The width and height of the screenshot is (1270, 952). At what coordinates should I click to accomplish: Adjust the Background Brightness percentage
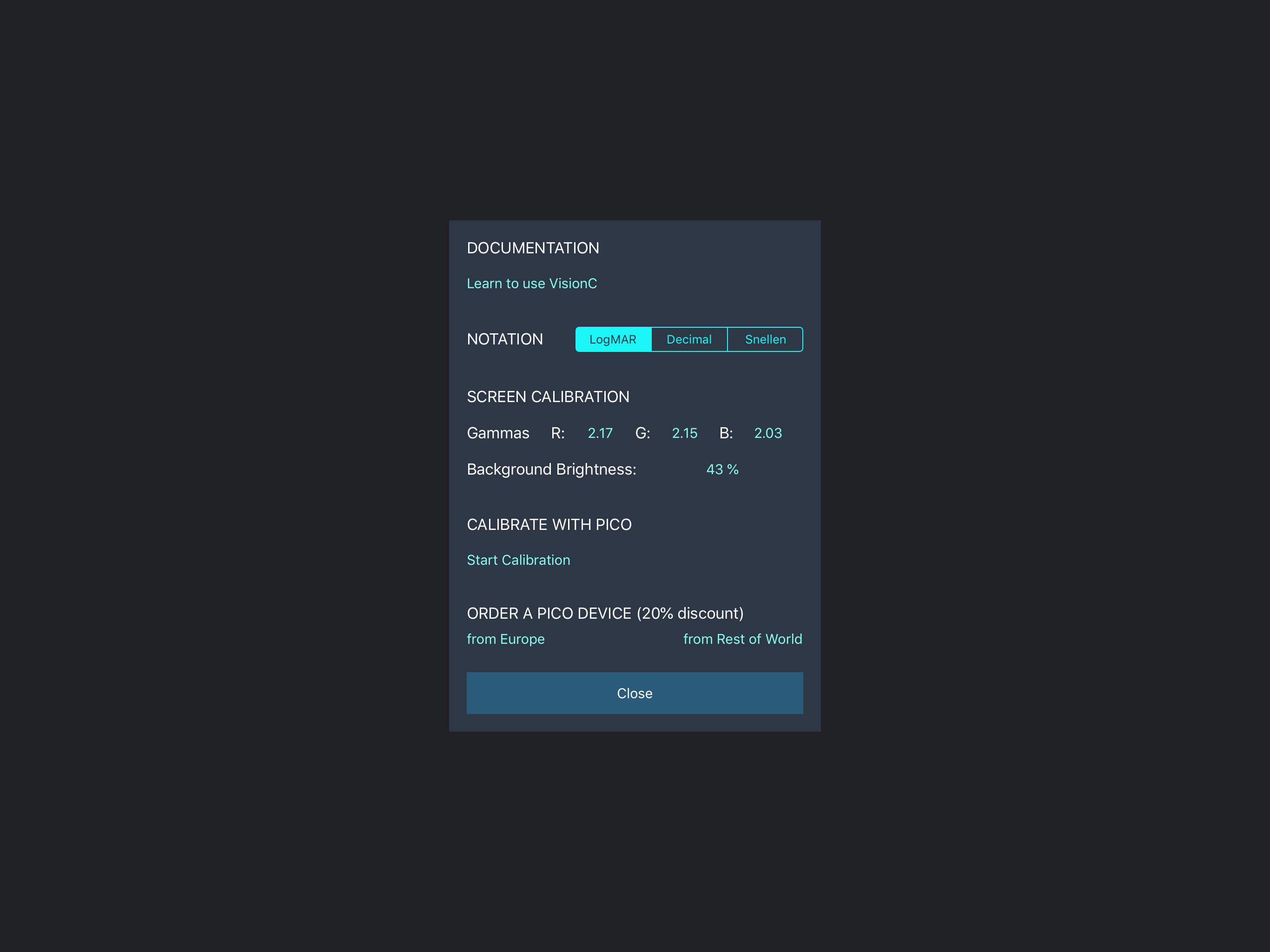721,469
